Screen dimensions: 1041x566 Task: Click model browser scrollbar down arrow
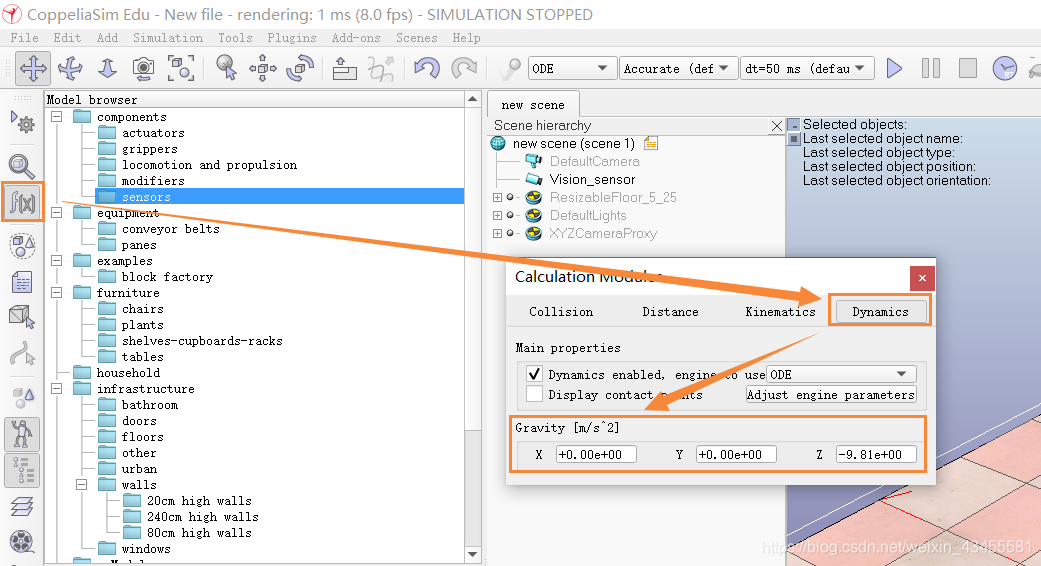pos(473,554)
